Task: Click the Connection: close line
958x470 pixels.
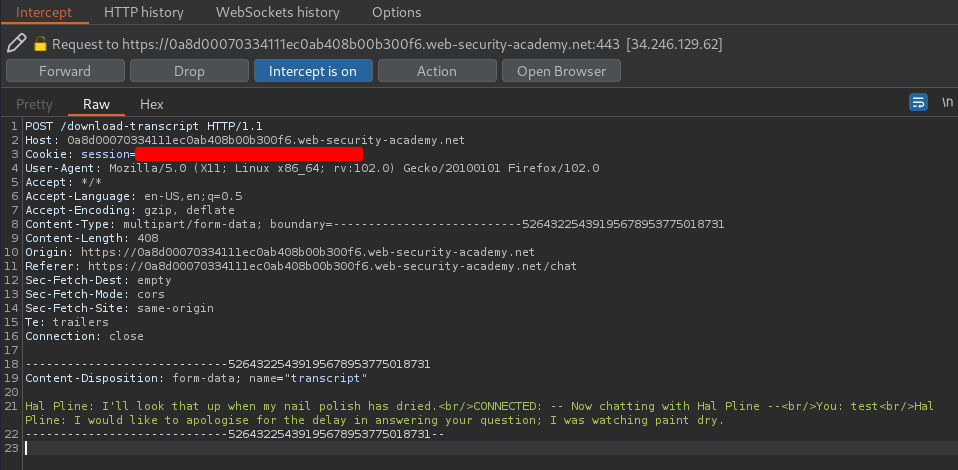Action: (84, 336)
